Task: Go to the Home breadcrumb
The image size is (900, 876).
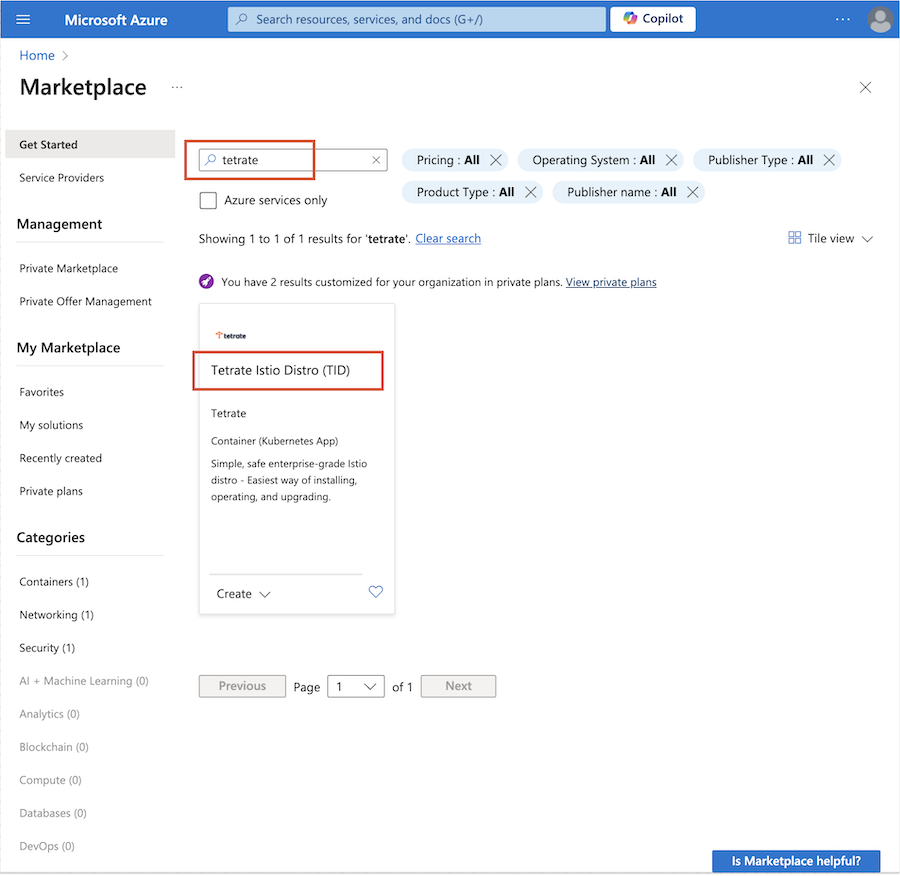Action: (37, 56)
